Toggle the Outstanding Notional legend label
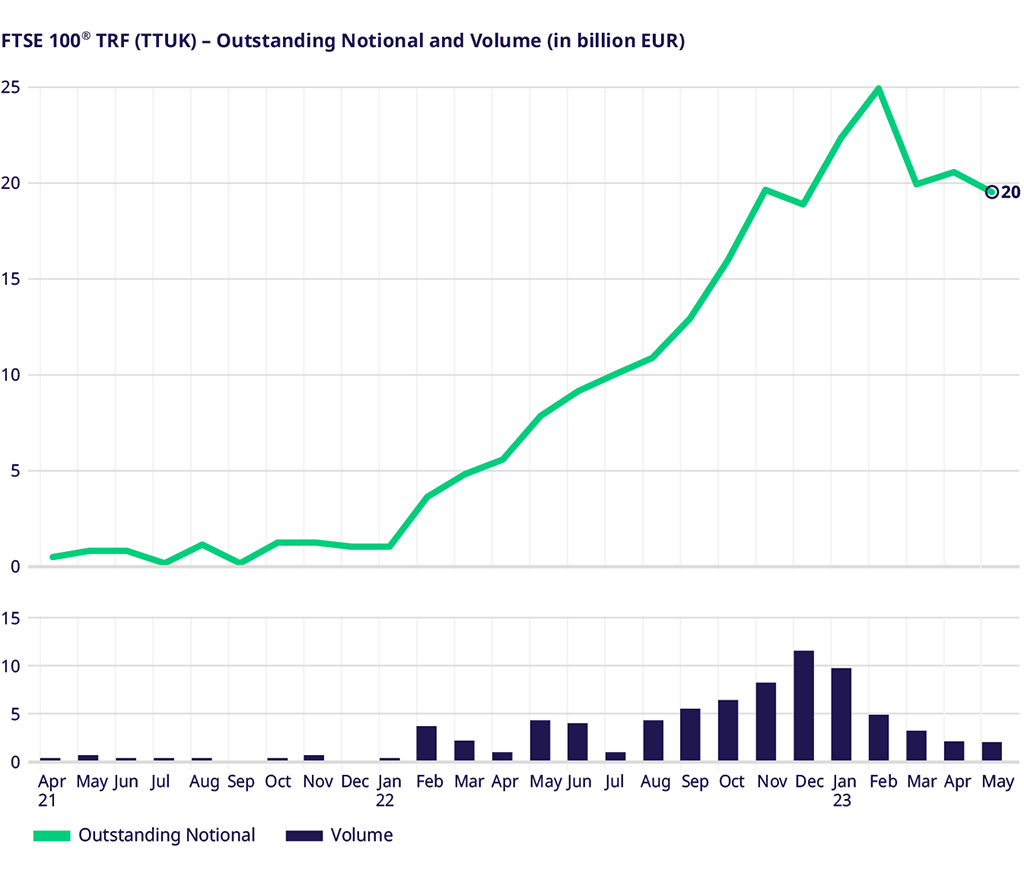 (167, 835)
